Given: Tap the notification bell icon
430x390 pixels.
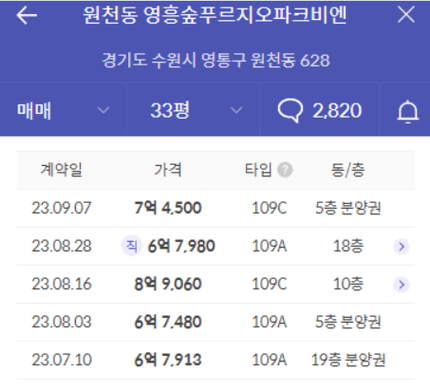Looking at the screenshot, I should [408, 111].
